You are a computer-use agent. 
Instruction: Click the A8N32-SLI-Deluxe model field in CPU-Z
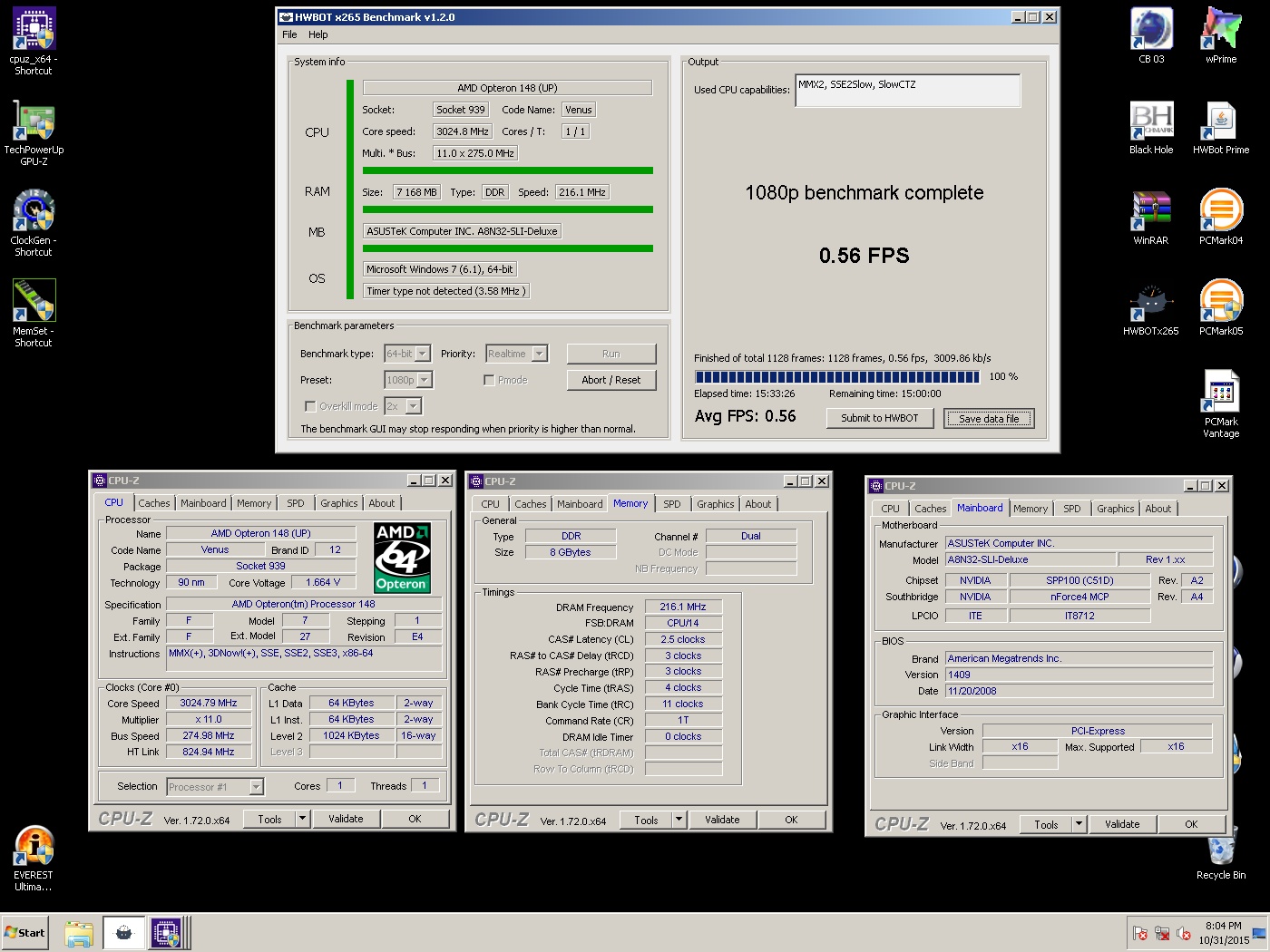1030,559
